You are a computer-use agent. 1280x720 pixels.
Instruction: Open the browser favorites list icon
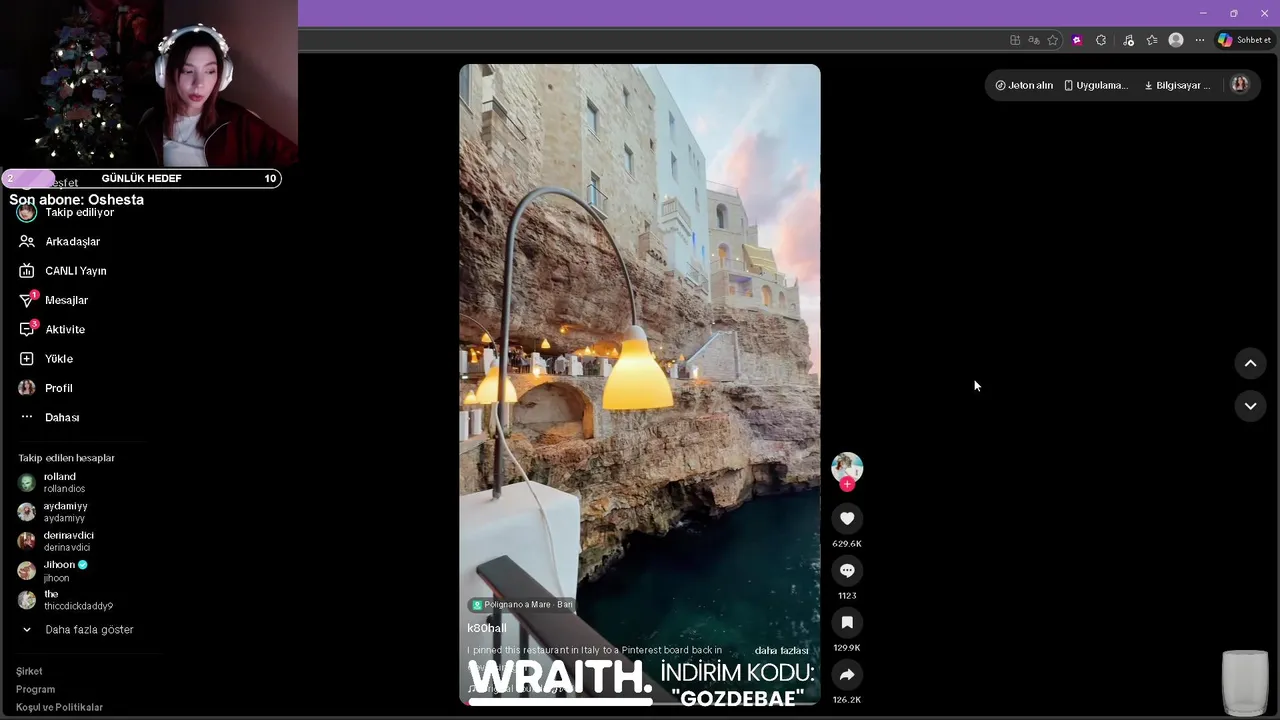tap(1152, 40)
